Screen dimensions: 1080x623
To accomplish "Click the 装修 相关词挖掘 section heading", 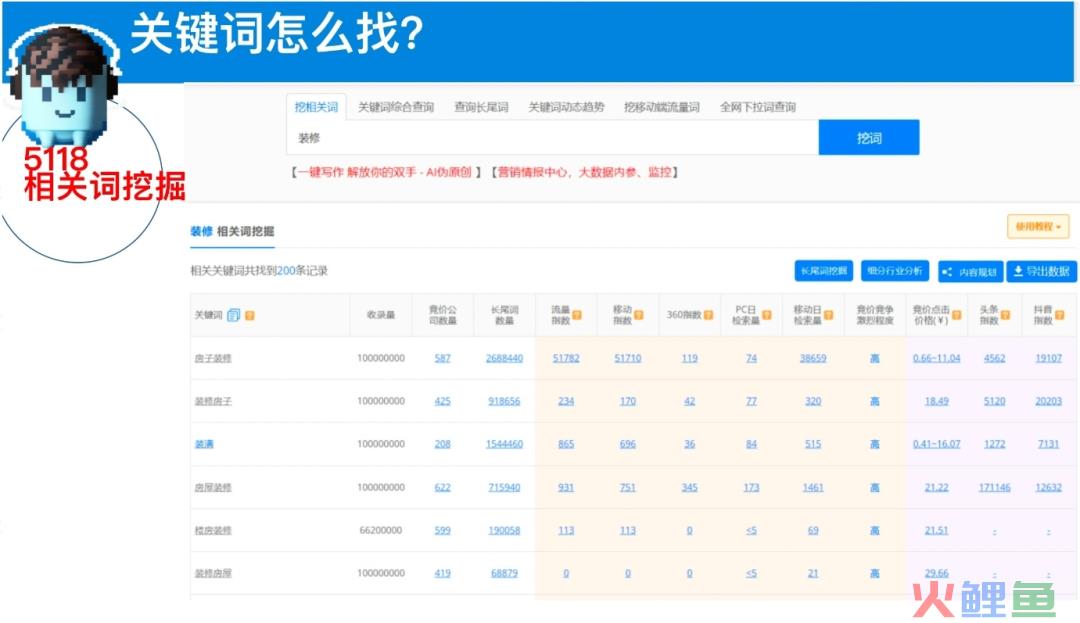I will click(232, 231).
